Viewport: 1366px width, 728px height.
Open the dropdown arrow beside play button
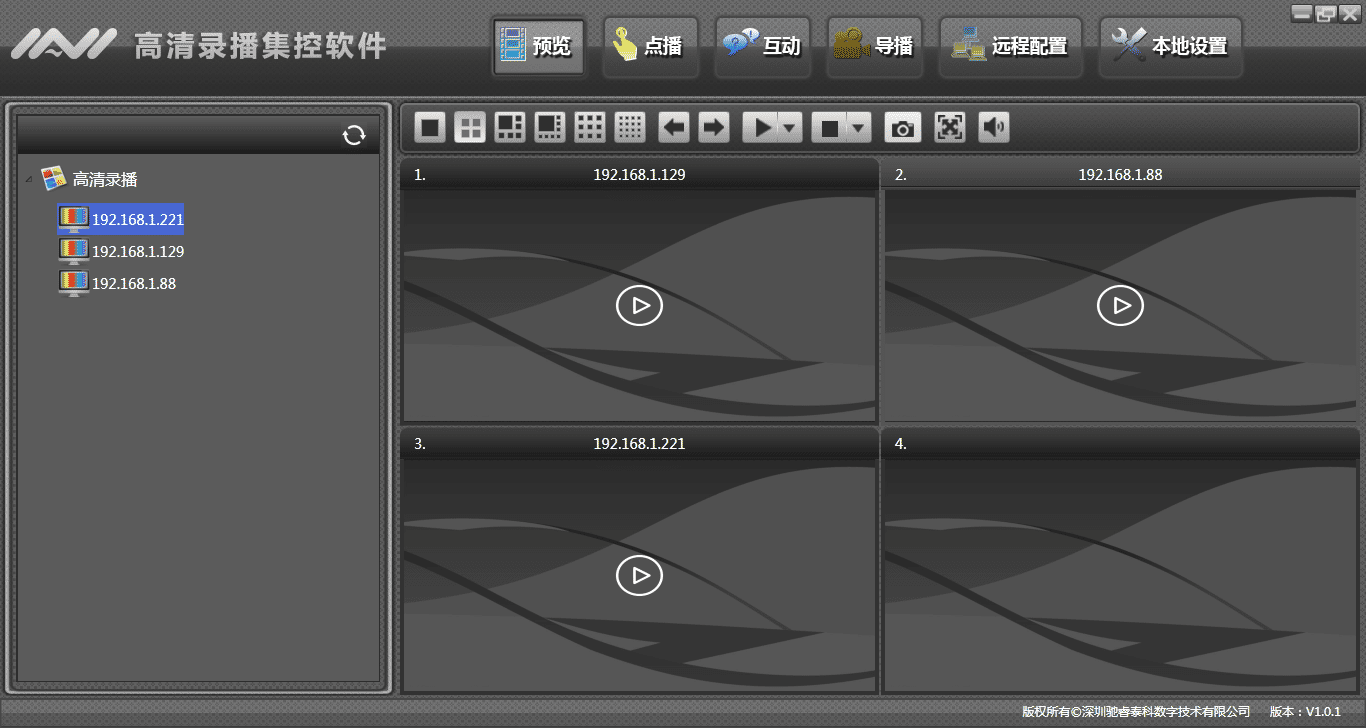790,128
